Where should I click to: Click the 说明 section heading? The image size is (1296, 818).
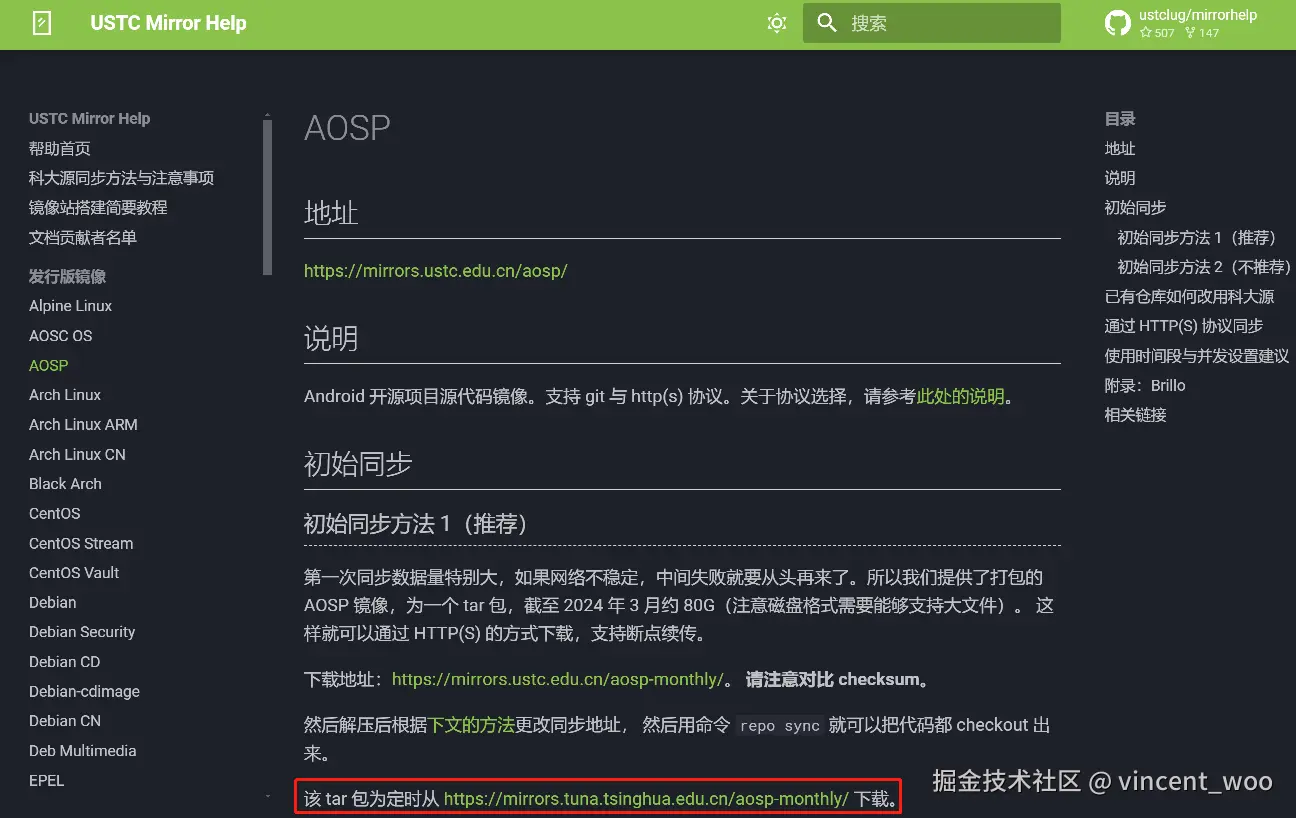tap(331, 339)
